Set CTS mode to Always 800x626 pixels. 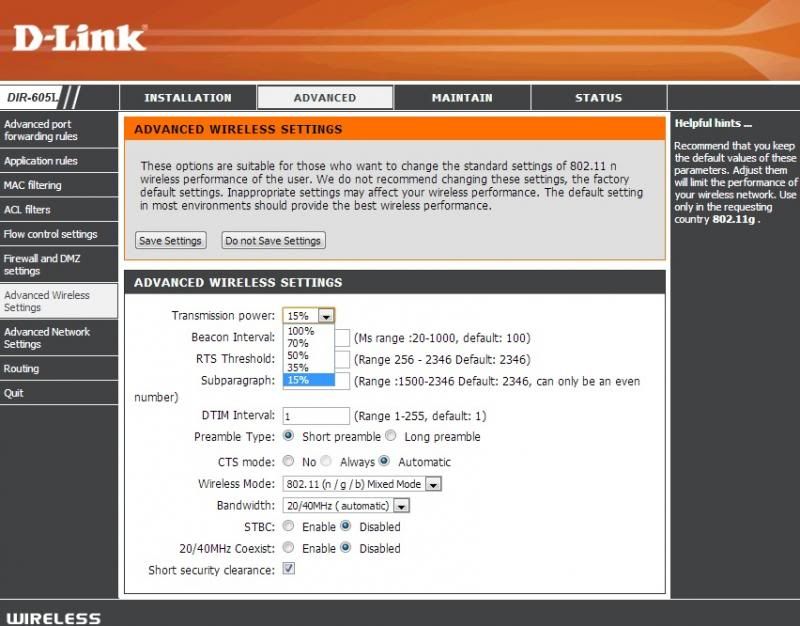click(327, 462)
